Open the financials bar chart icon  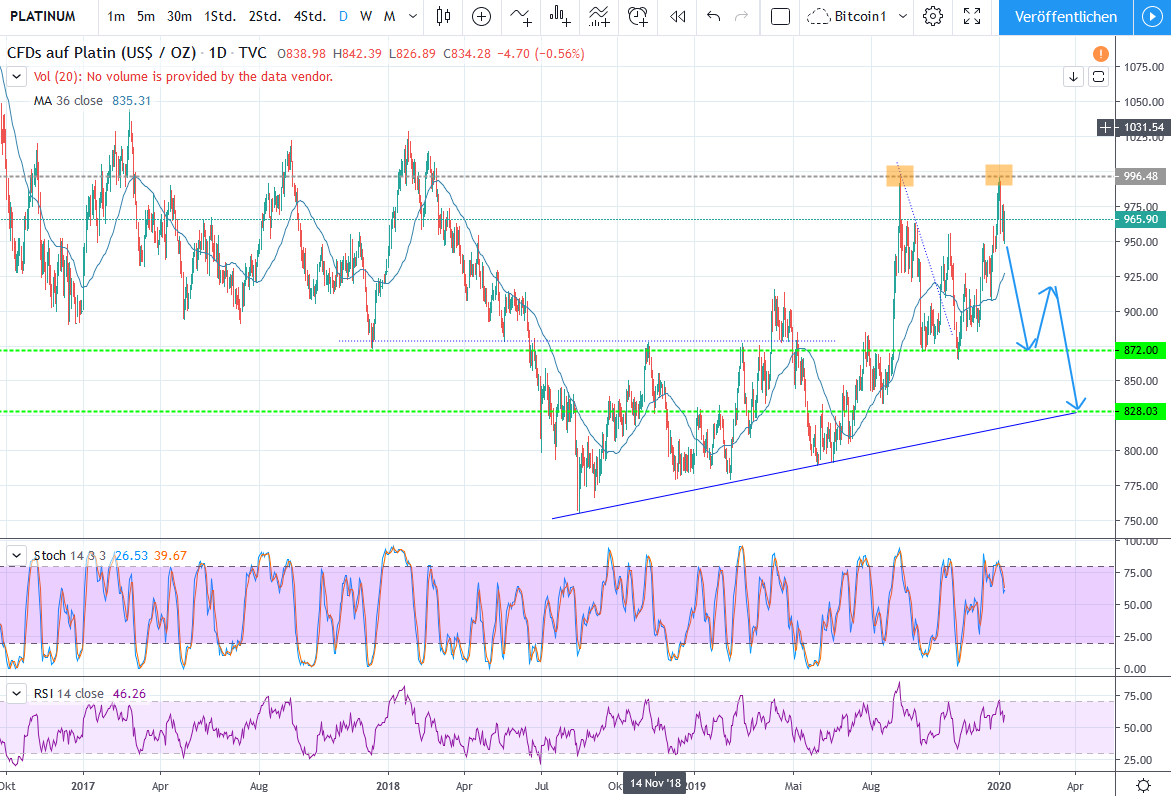pos(560,16)
